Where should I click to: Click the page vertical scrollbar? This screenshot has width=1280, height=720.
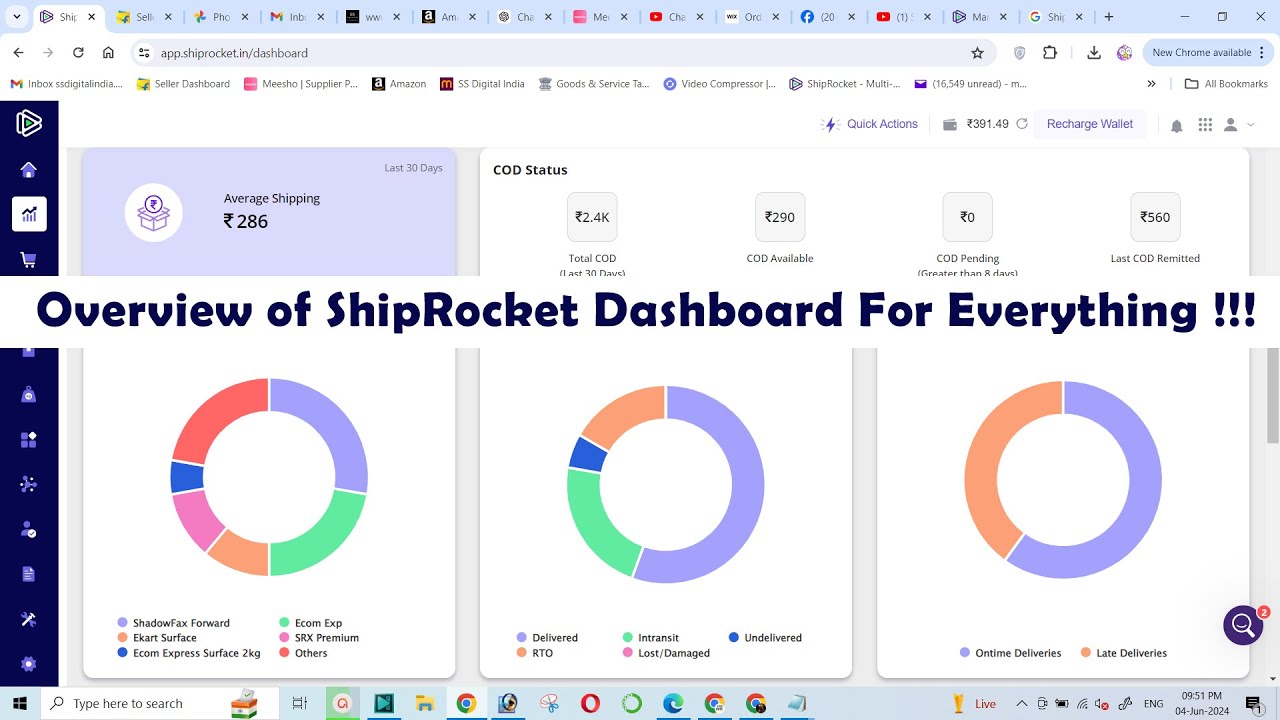(1273, 395)
